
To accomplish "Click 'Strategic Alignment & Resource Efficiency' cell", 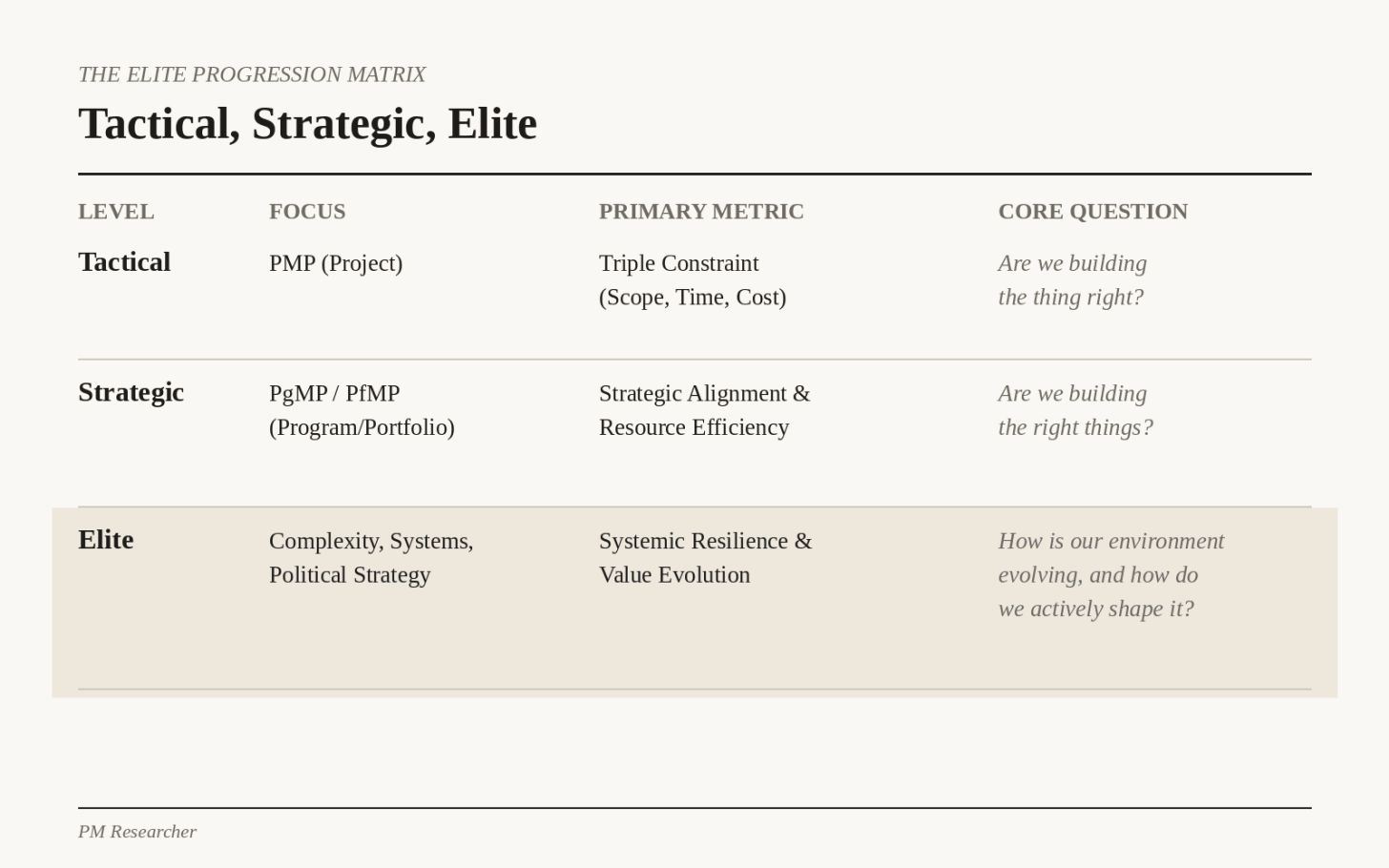I will (x=704, y=410).
